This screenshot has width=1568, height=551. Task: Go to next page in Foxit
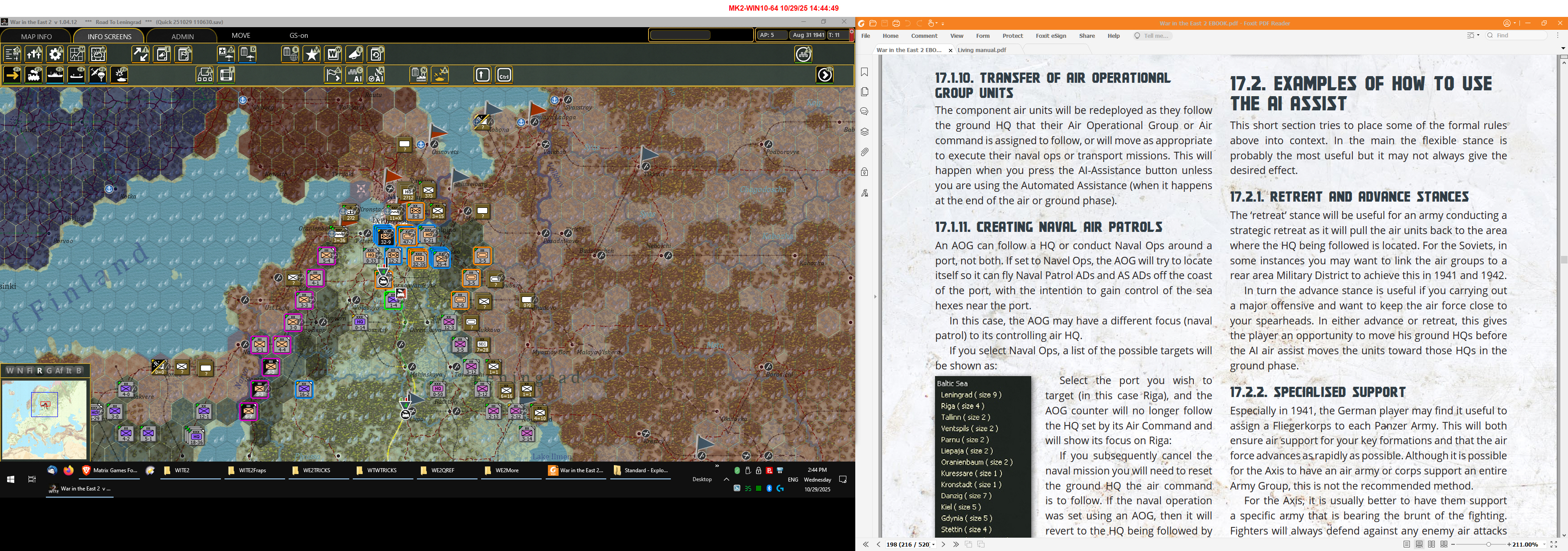(x=943, y=544)
